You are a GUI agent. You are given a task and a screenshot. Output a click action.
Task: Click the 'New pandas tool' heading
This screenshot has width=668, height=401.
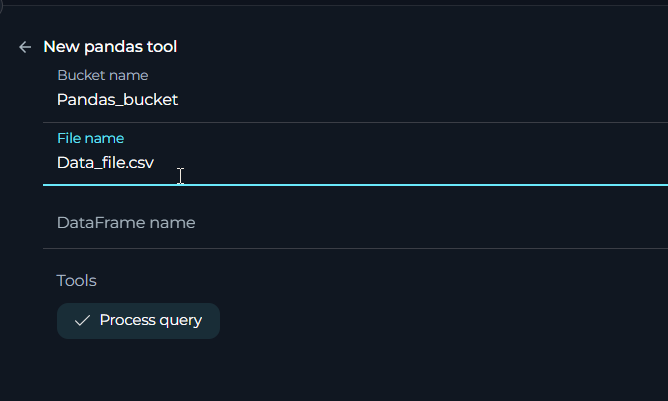pos(110,47)
